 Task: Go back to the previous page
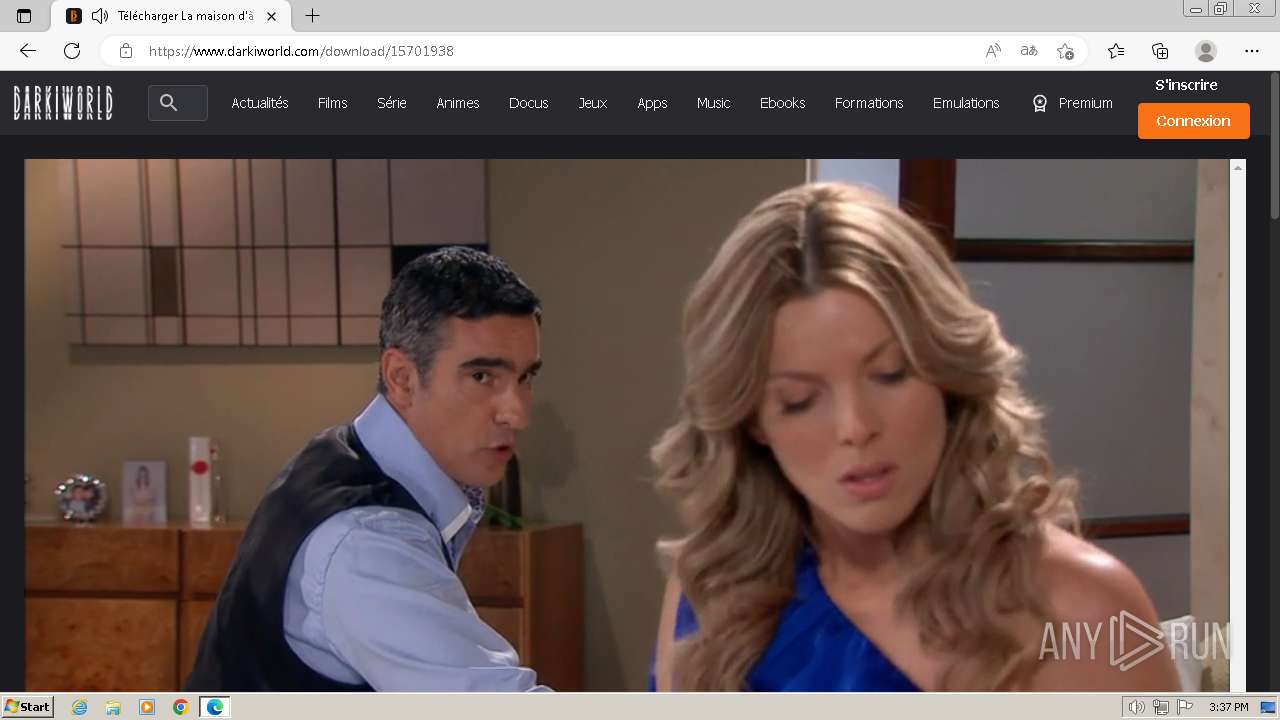point(28,51)
